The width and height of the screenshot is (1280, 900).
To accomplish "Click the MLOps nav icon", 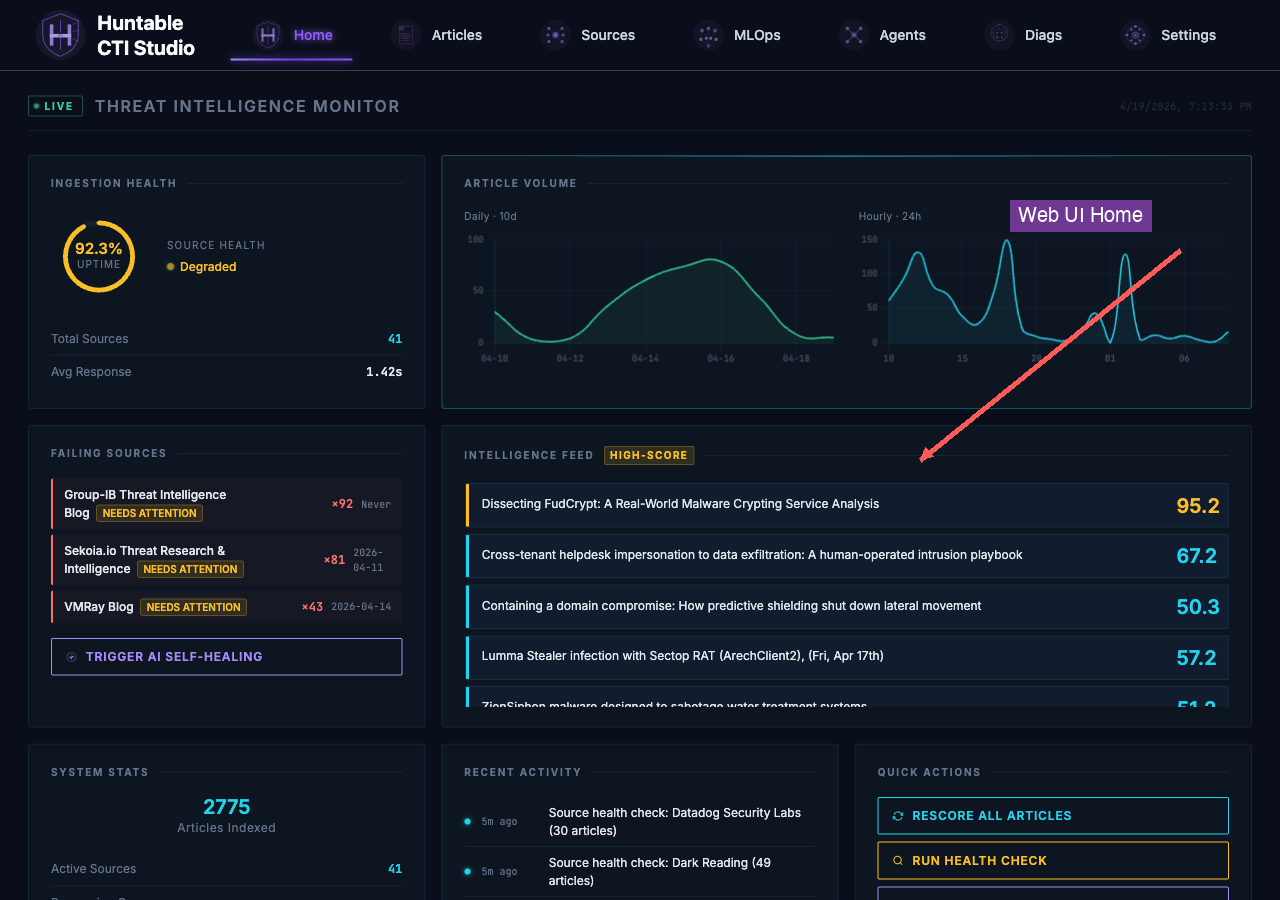I will coord(708,35).
